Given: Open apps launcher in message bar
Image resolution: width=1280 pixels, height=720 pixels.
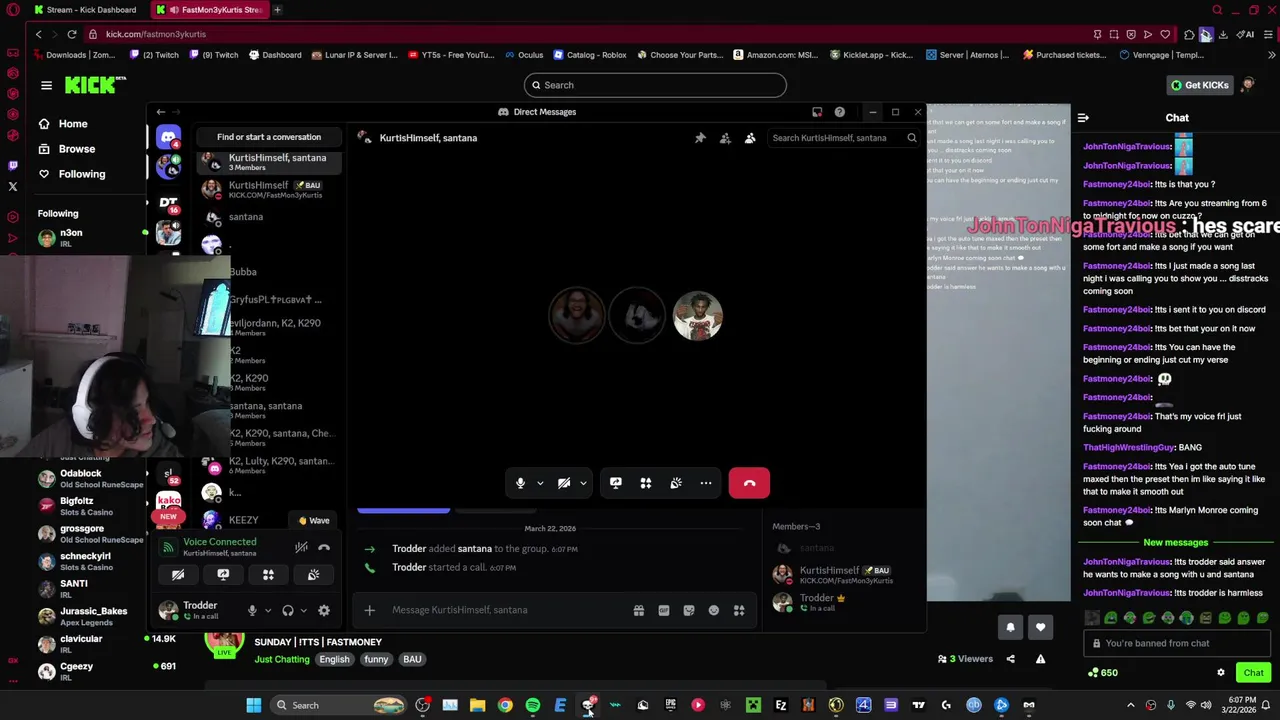Looking at the screenshot, I should click(739, 610).
